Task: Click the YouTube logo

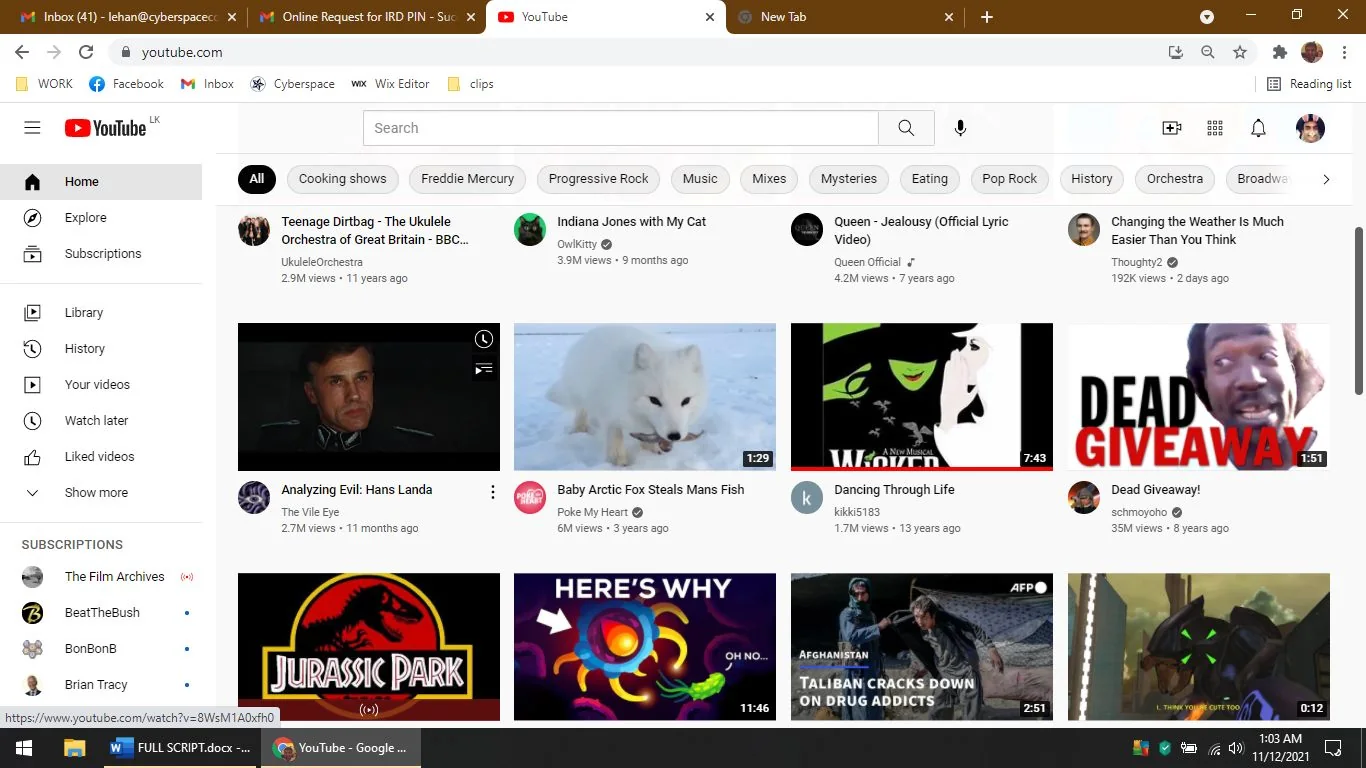Action: pos(106,128)
